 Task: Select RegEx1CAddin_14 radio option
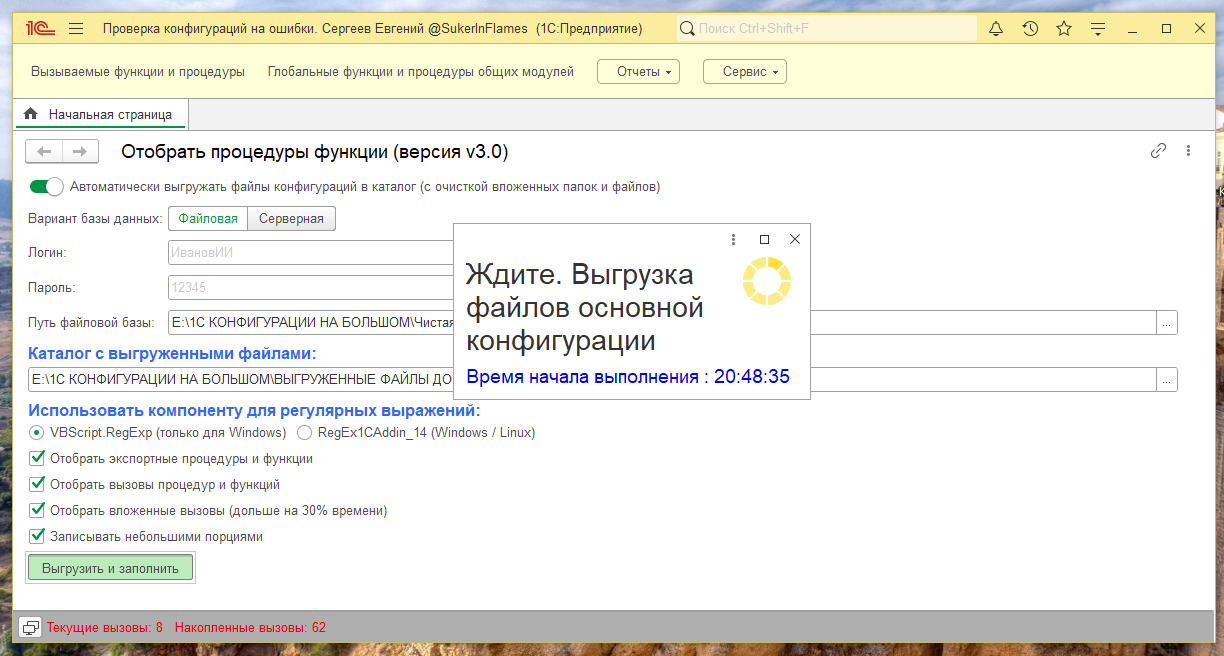pos(304,432)
